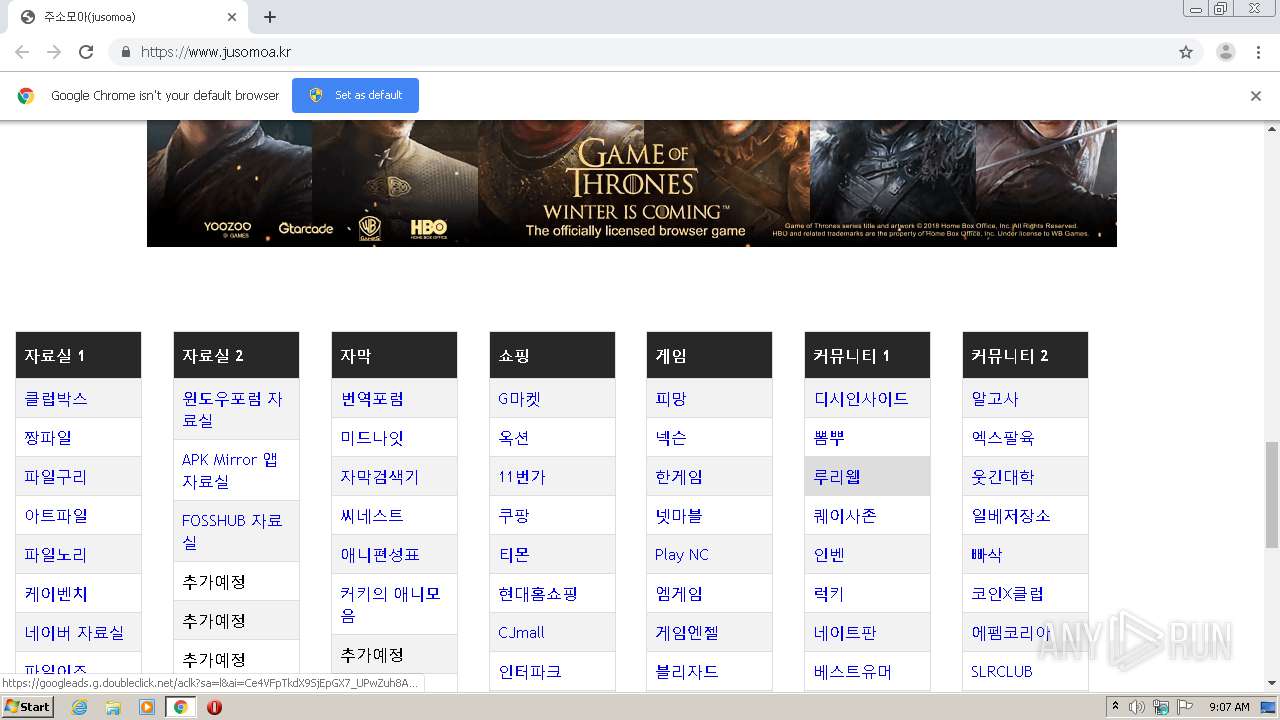The width and height of the screenshot is (1280, 720).
Task: Open a new browser tab
Action: pos(270,17)
